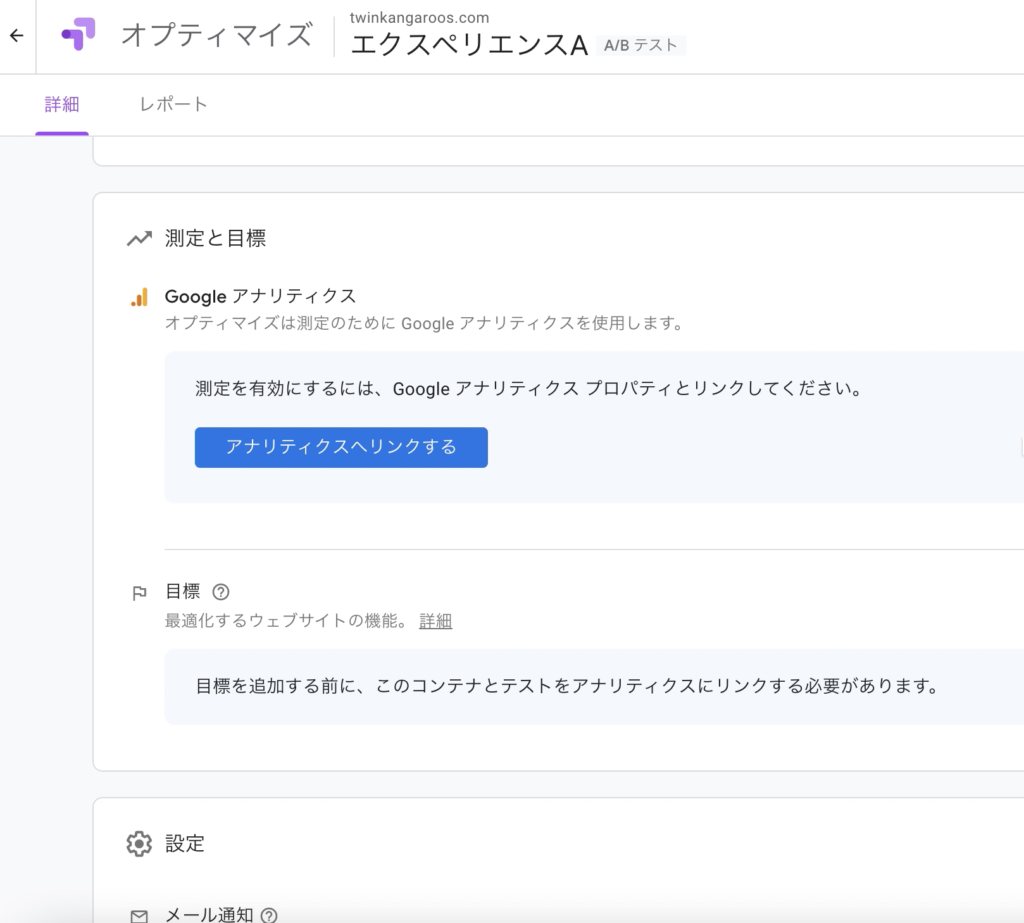Click the 測定と目標 section heading

216,238
